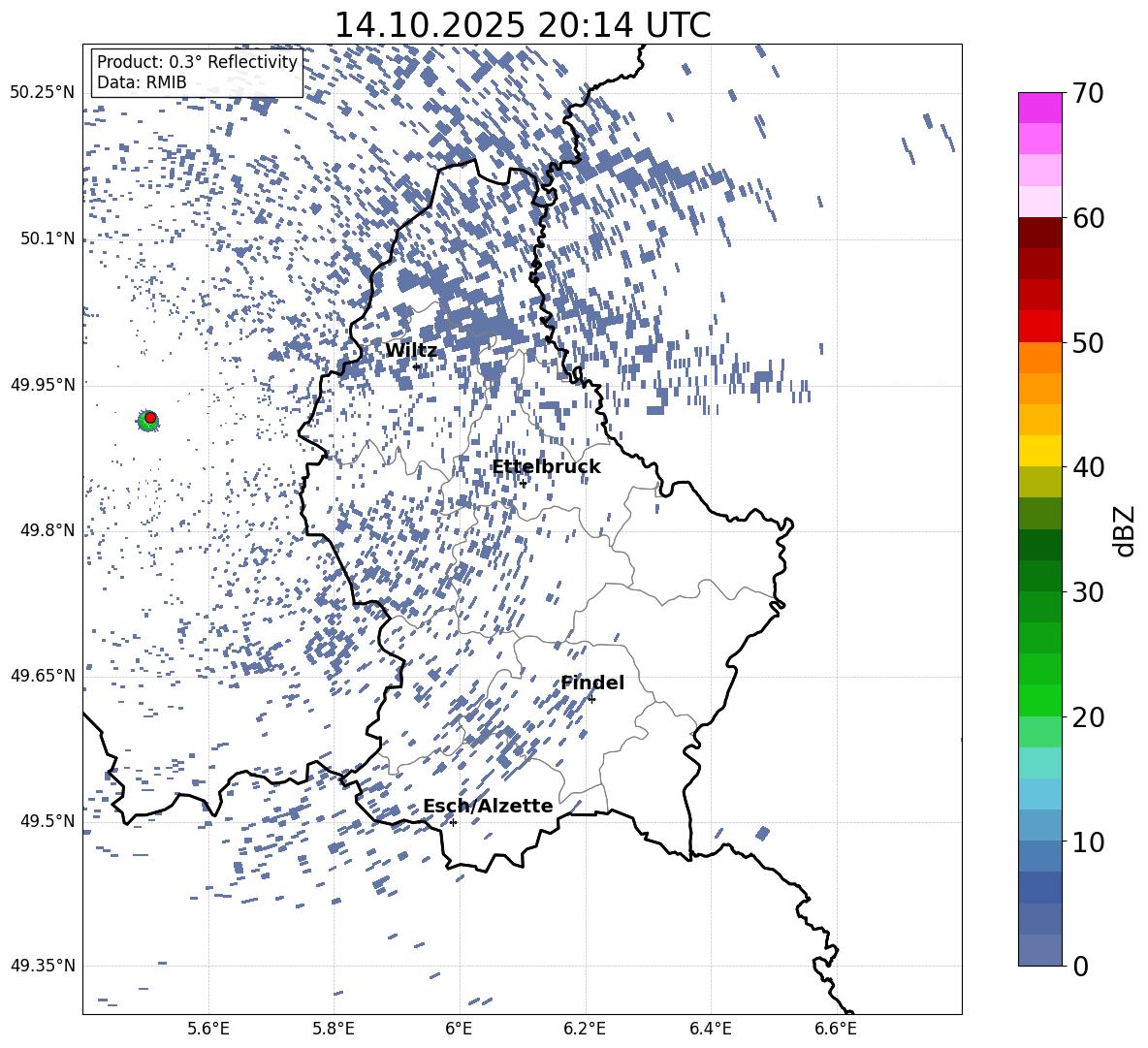The height and width of the screenshot is (1048, 1148).
Task: Click the Ettelbruck cross marker
Action: point(523,483)
